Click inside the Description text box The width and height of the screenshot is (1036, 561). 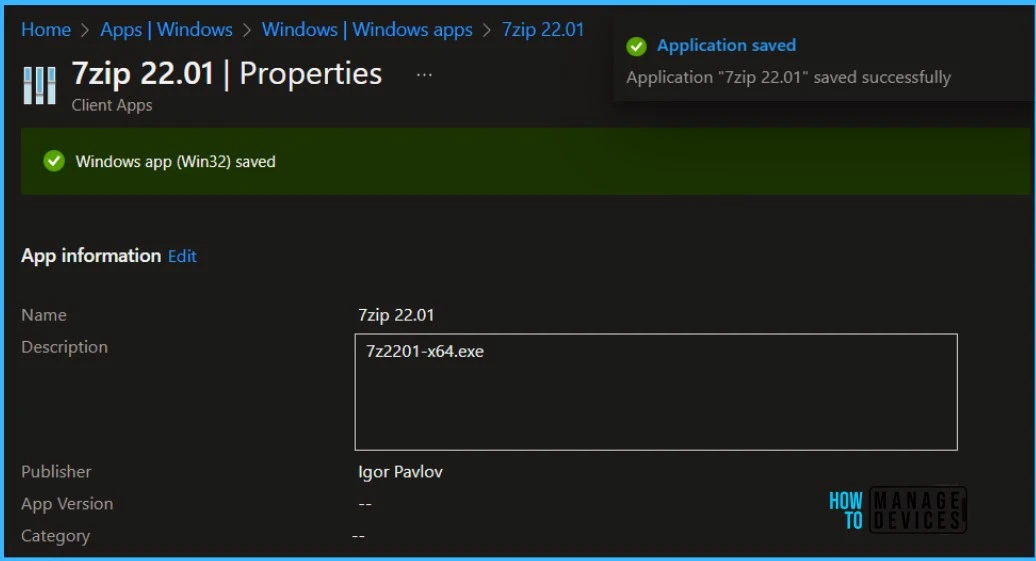coord(655,392)
